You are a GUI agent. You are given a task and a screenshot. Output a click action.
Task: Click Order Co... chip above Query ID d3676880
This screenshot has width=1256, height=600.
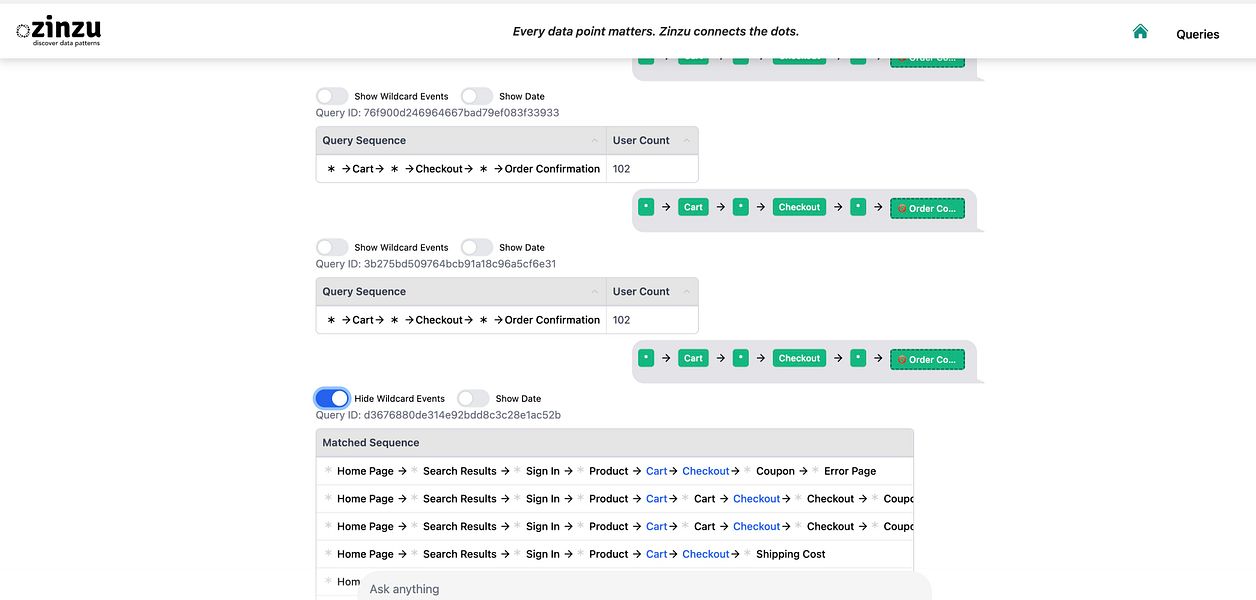click(927, 359)
